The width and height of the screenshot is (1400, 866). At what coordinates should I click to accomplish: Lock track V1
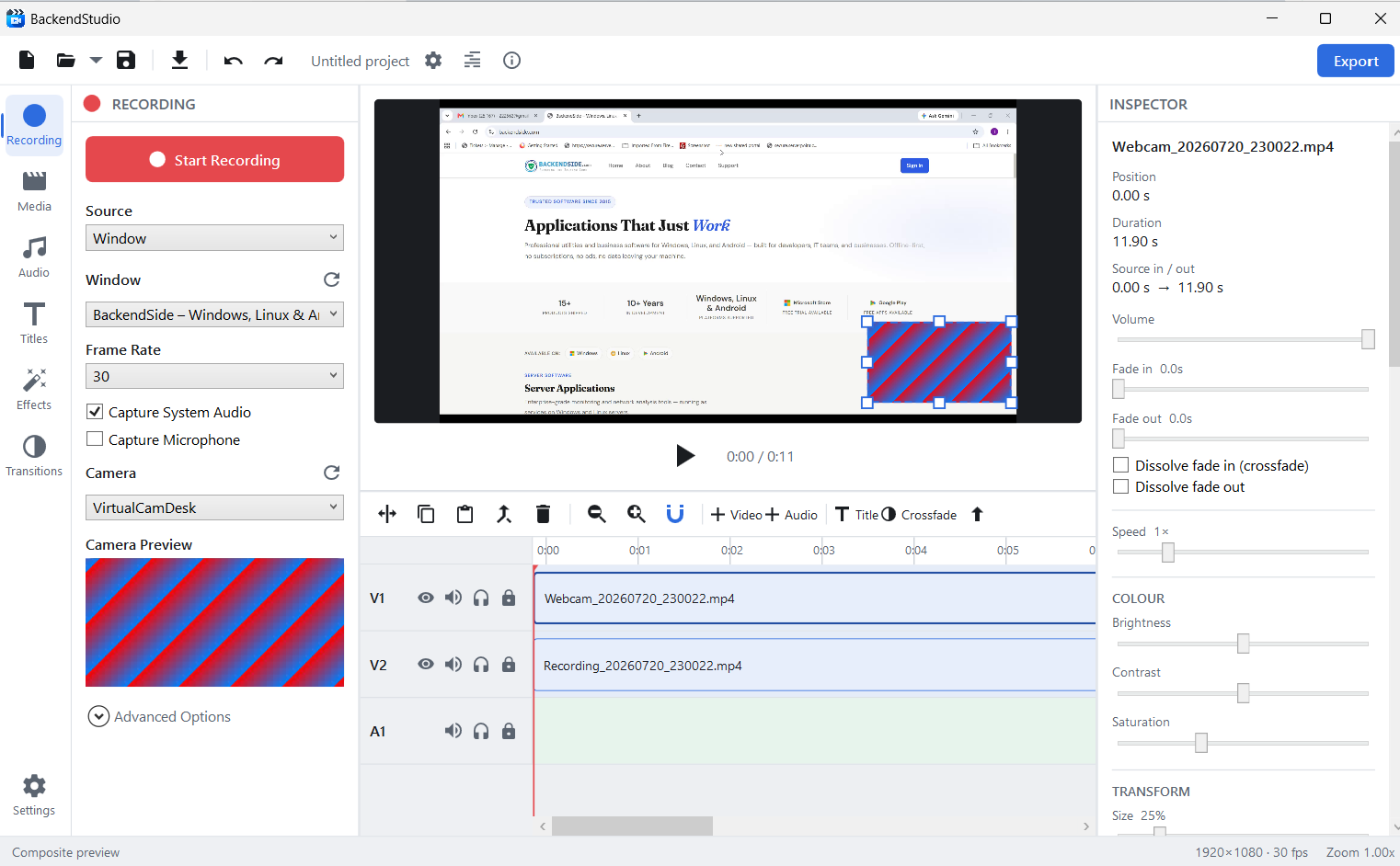point(509,598)
